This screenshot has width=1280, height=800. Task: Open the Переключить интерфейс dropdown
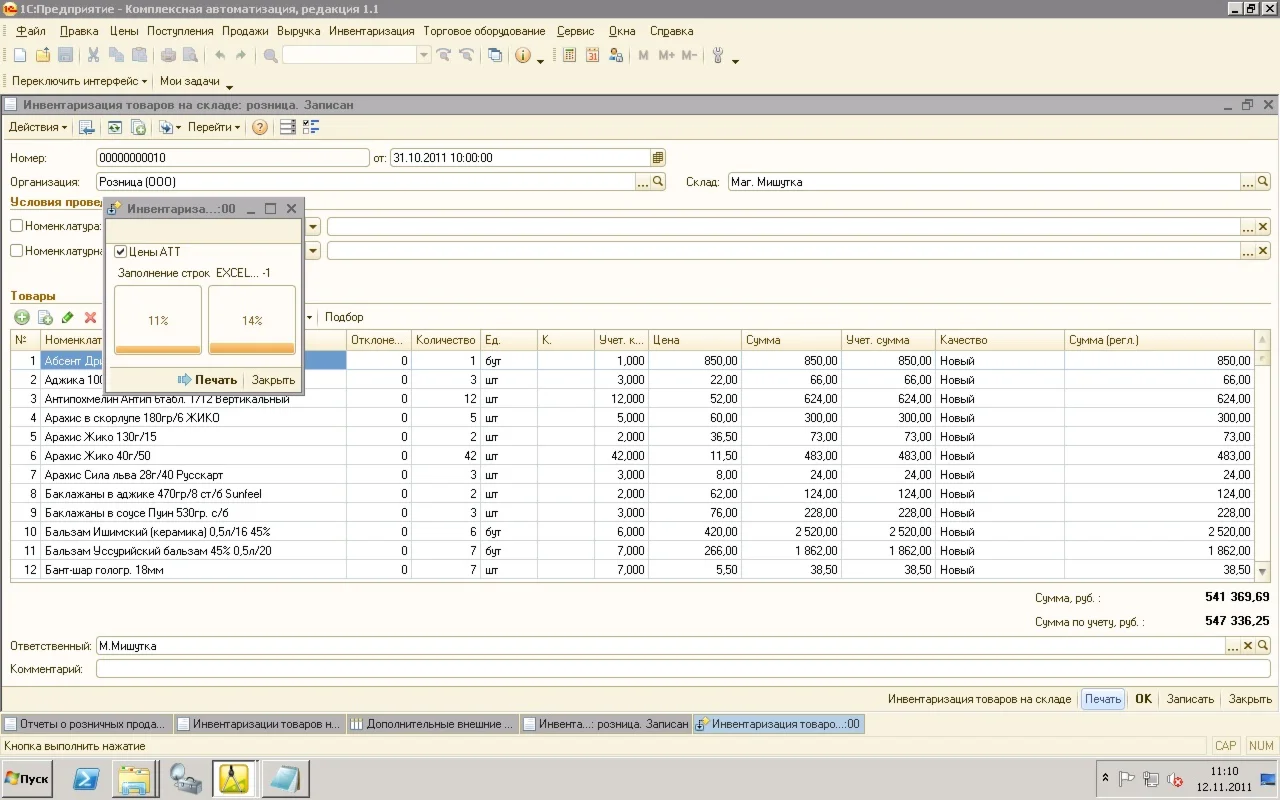(79, 81)
